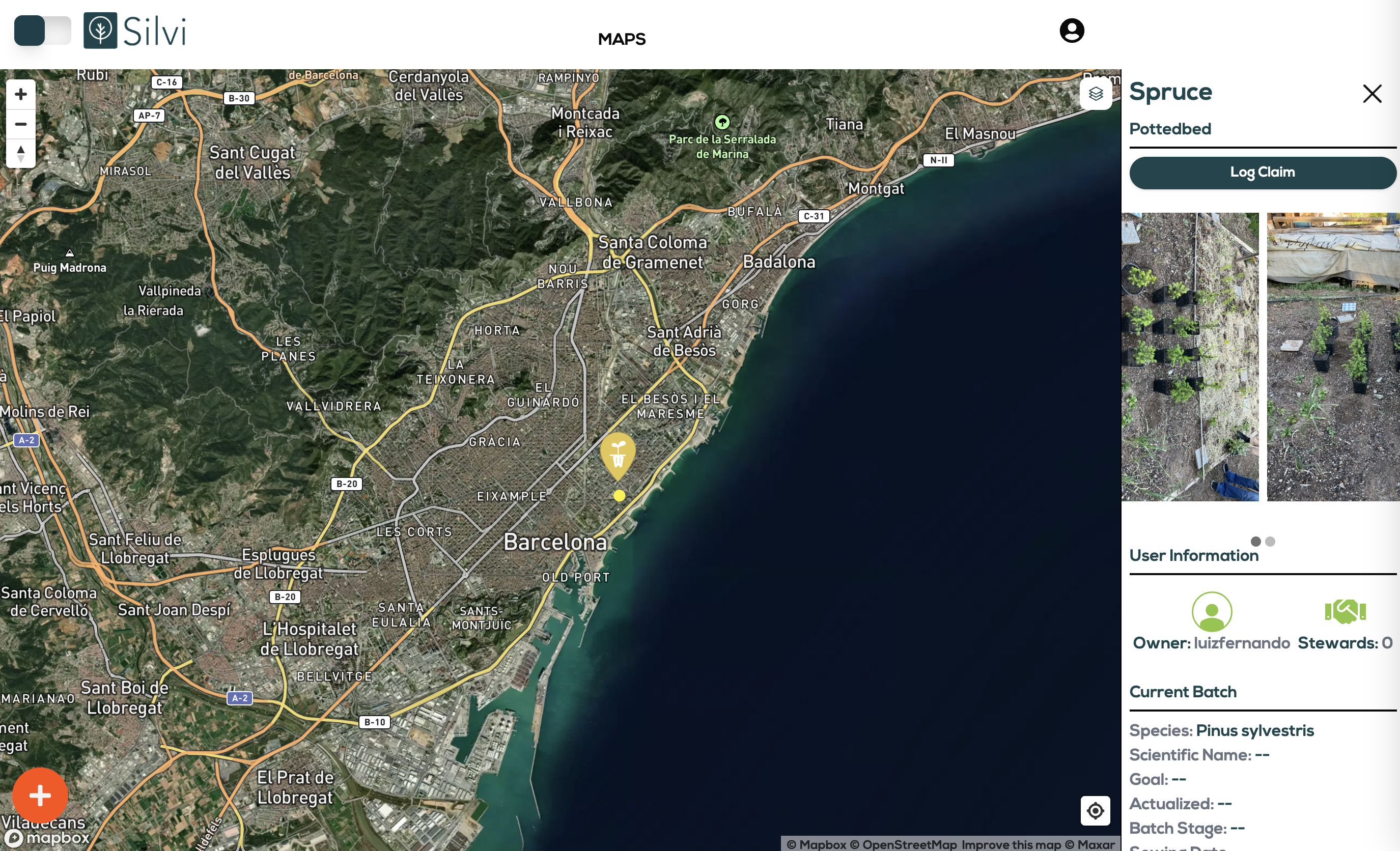Switch to the second carousel dot

1271,542
